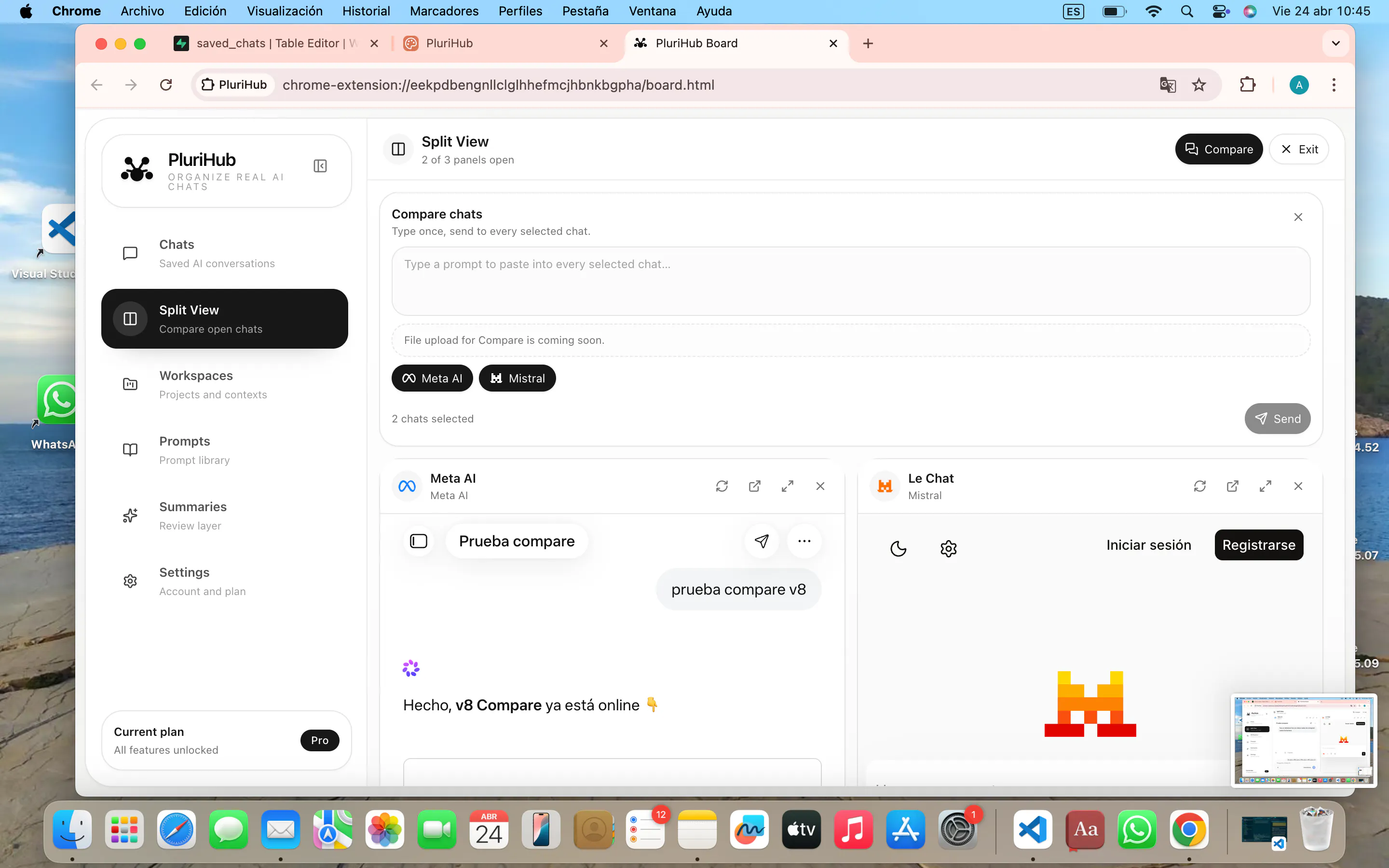1389x868 pixels.
Task: Click Iniciar sesión in Le Chat
Action: coord(1148,545)
